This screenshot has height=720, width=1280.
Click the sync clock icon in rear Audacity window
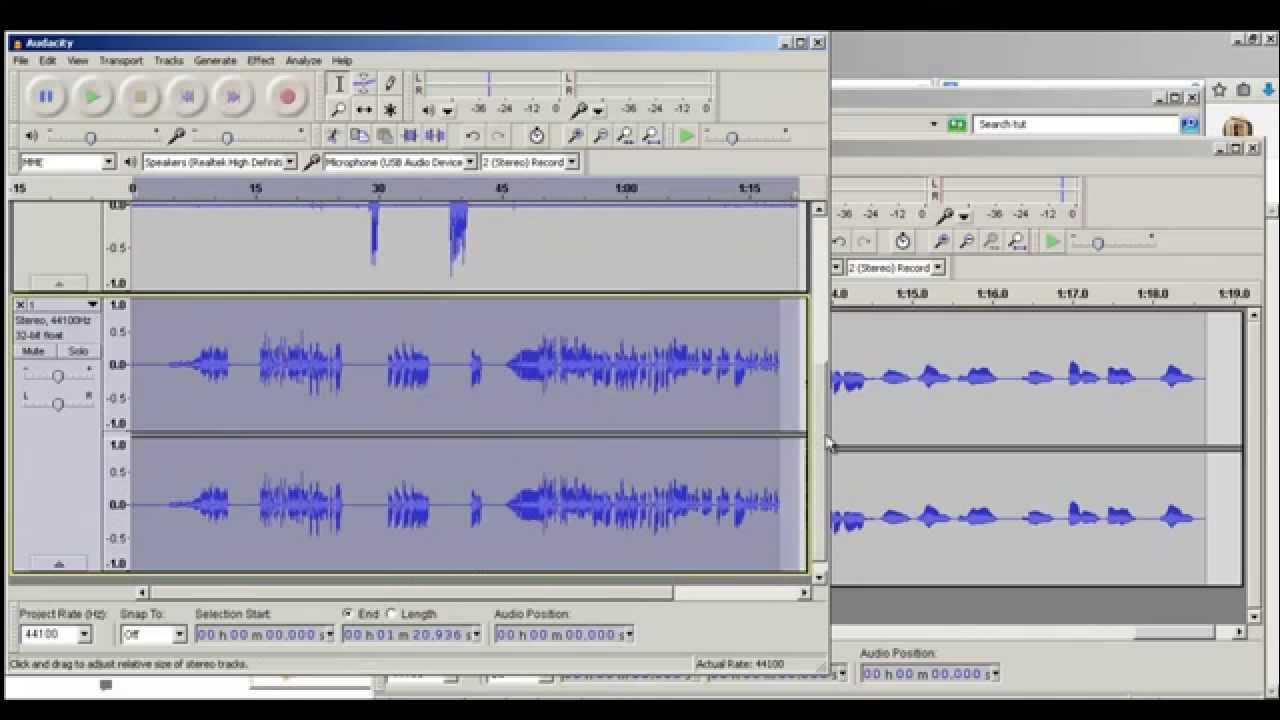pyautogui.click(x=903, y=241)
